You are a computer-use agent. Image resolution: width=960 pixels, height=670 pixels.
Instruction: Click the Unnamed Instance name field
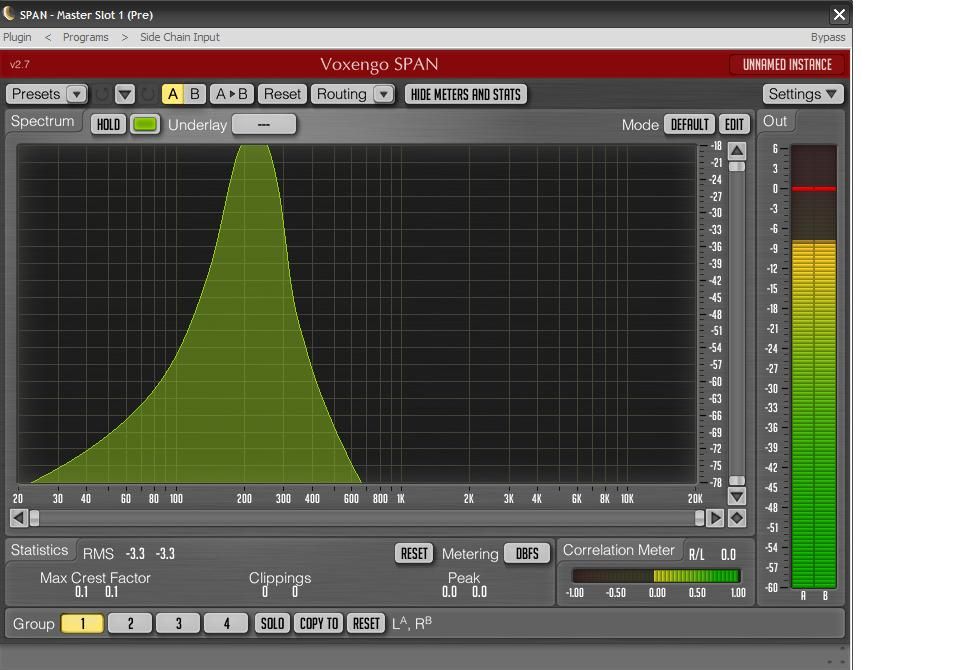pyautogui.click(x=787, y=65)
